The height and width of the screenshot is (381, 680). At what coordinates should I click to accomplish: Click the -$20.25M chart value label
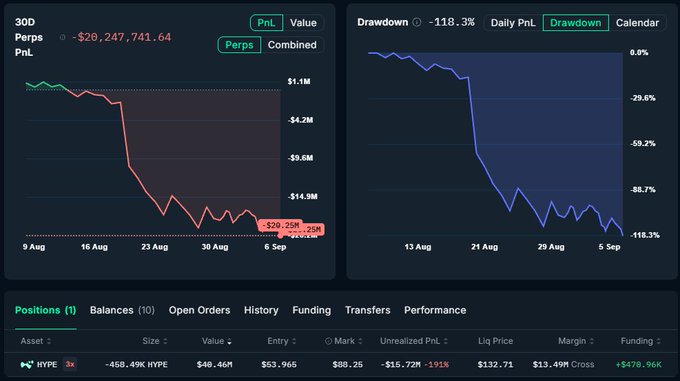tap(281, 225)
